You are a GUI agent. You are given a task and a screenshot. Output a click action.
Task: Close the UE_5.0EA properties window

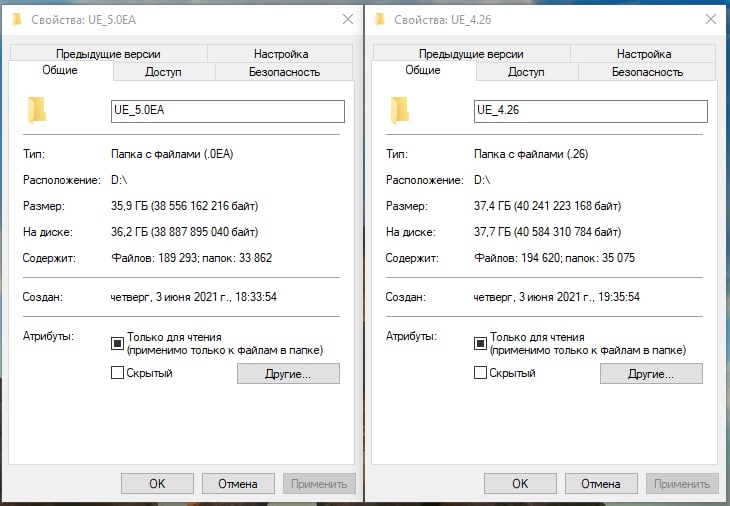coord(347,19)
